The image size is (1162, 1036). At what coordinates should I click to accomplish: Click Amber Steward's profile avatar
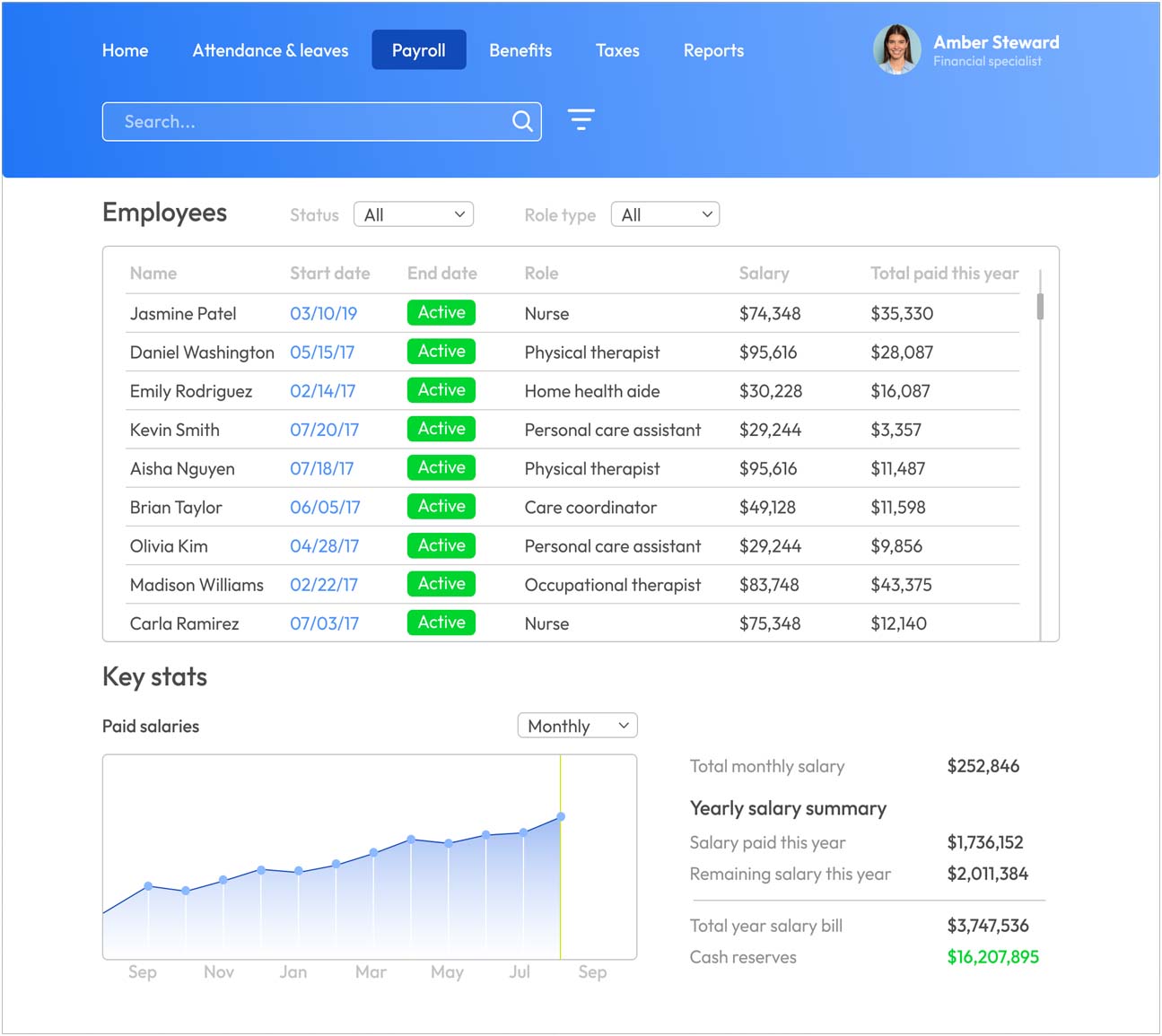(896, 49)
